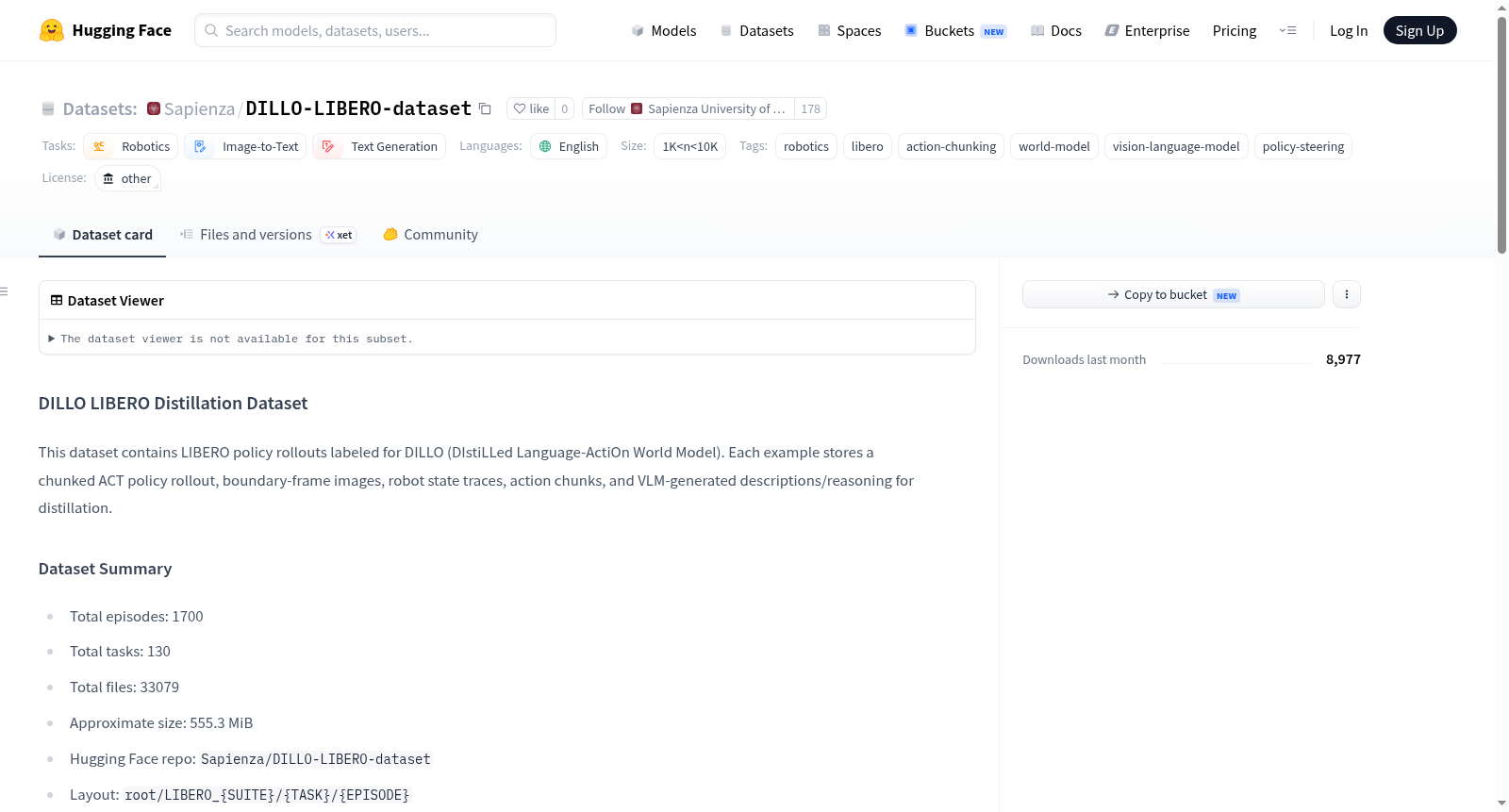Screen dimensions: 1509x812
Task: Switch to the Community tab
Action: point(430,235)
